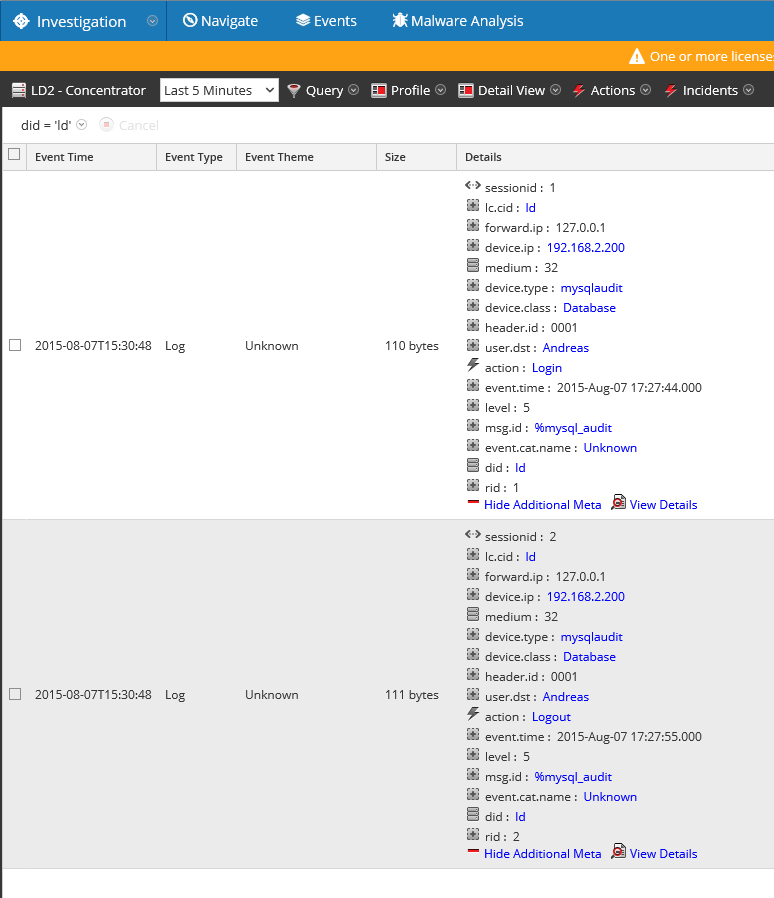Click the mysqlaudit device.type link in second event

point(591,637)
